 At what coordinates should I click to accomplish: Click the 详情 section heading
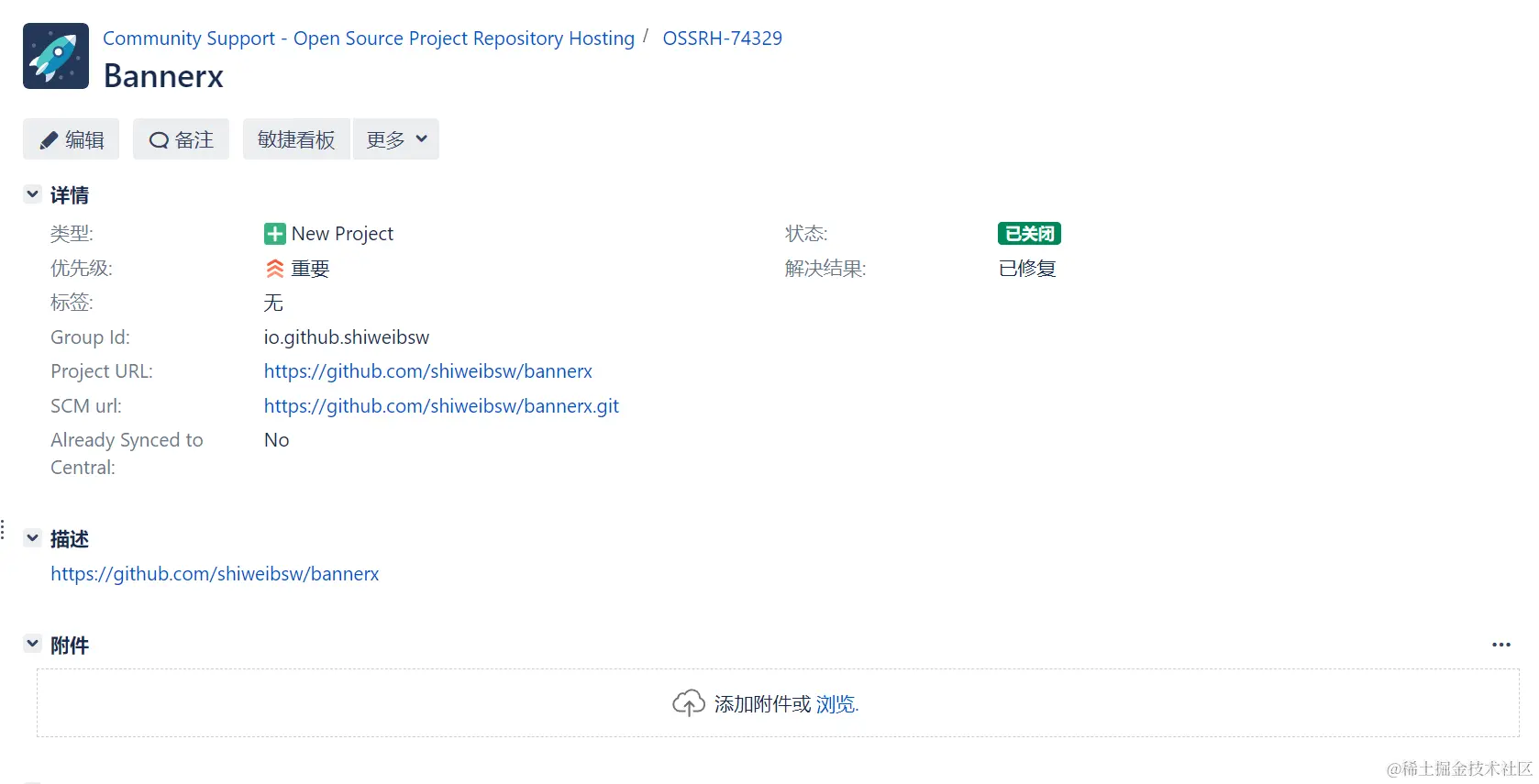coord(70,195)
